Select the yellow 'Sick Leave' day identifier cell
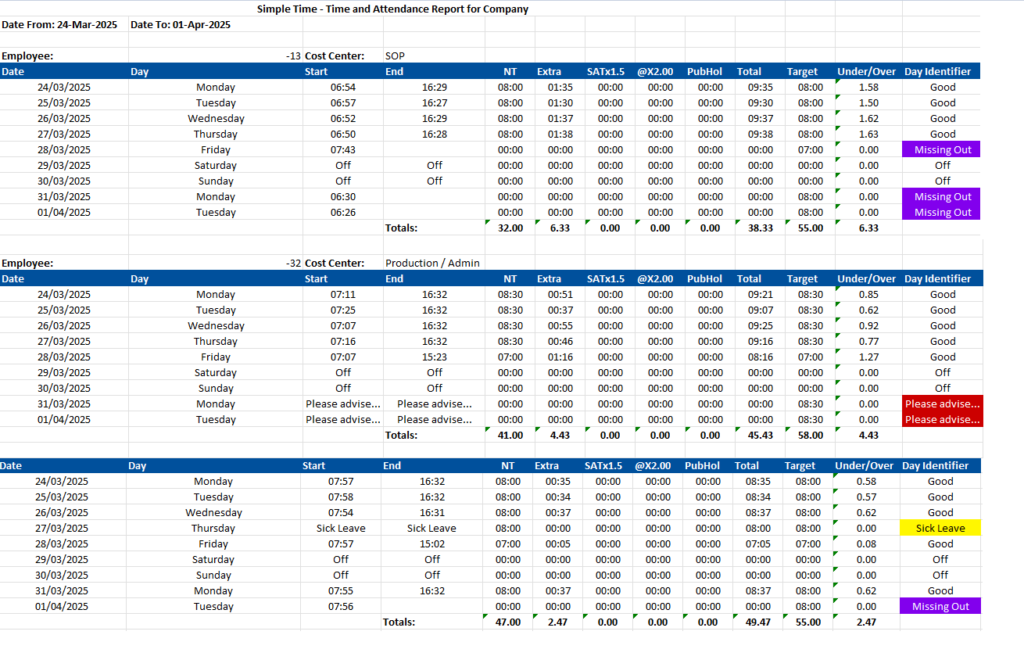1024x660 pixels. pyautogui.click(x=940, y=528)
